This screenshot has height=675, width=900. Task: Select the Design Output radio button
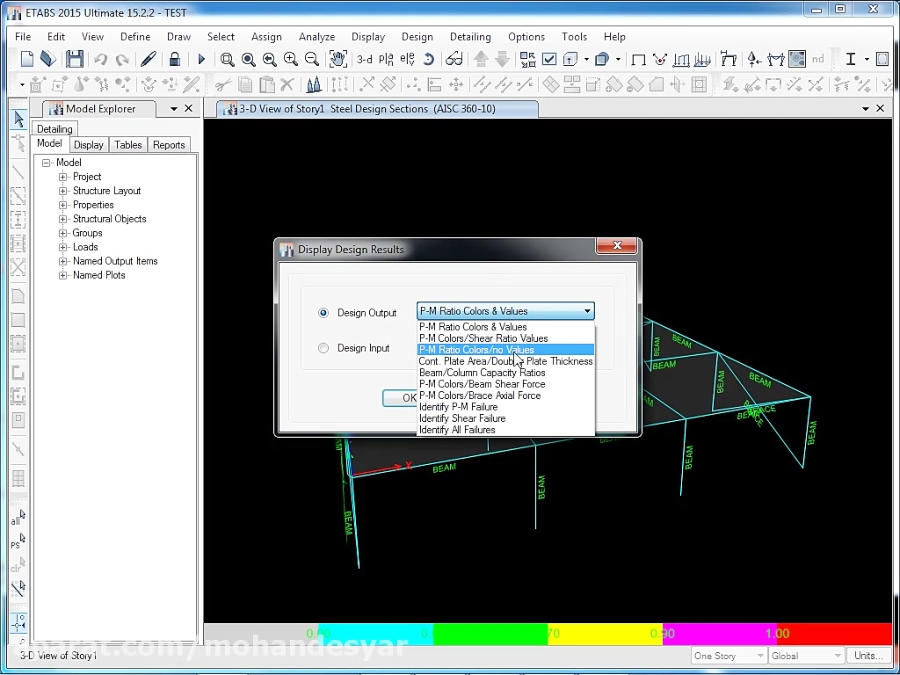point(323,313)
